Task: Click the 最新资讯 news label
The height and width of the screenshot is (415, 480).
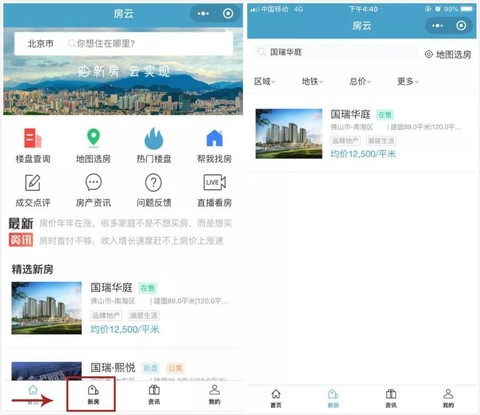Action: point(21,232)
